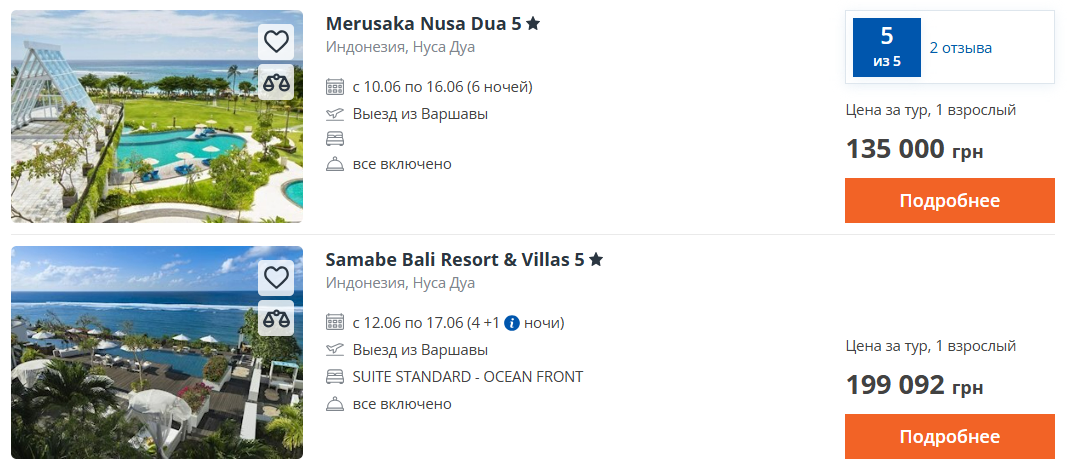Click the calendar icon for dates 12.06–17.06
Viewport: 1067px width, 467px height.
[x=335, y=323]
